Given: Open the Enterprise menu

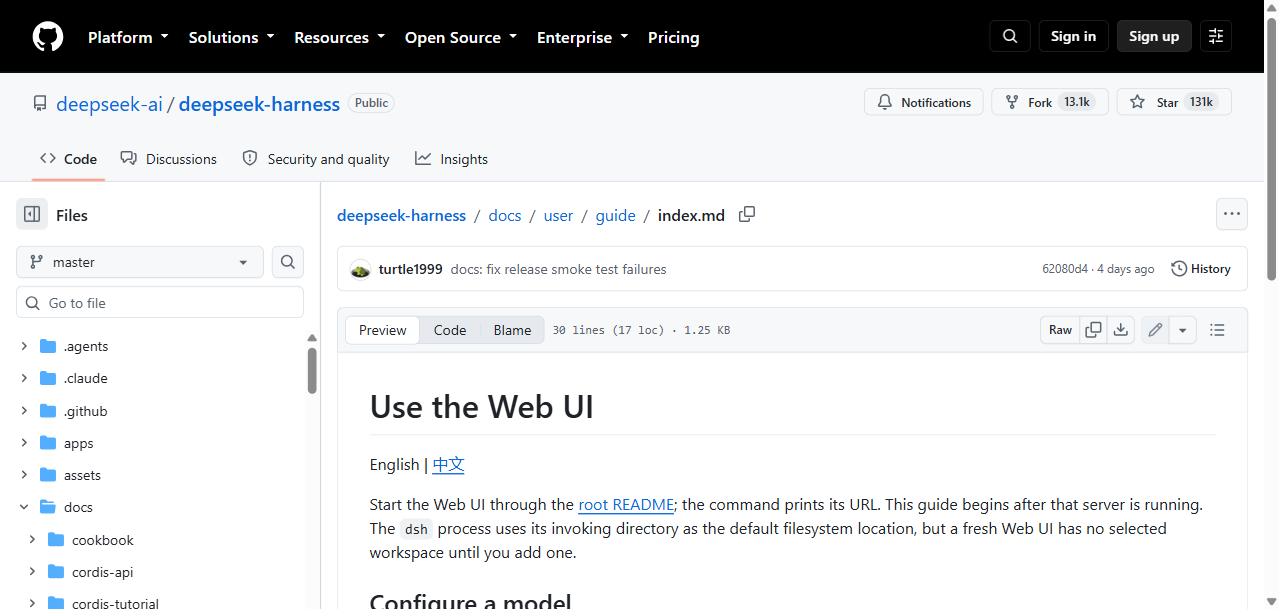Looking at the screenshot, I should tap(582, 37).
